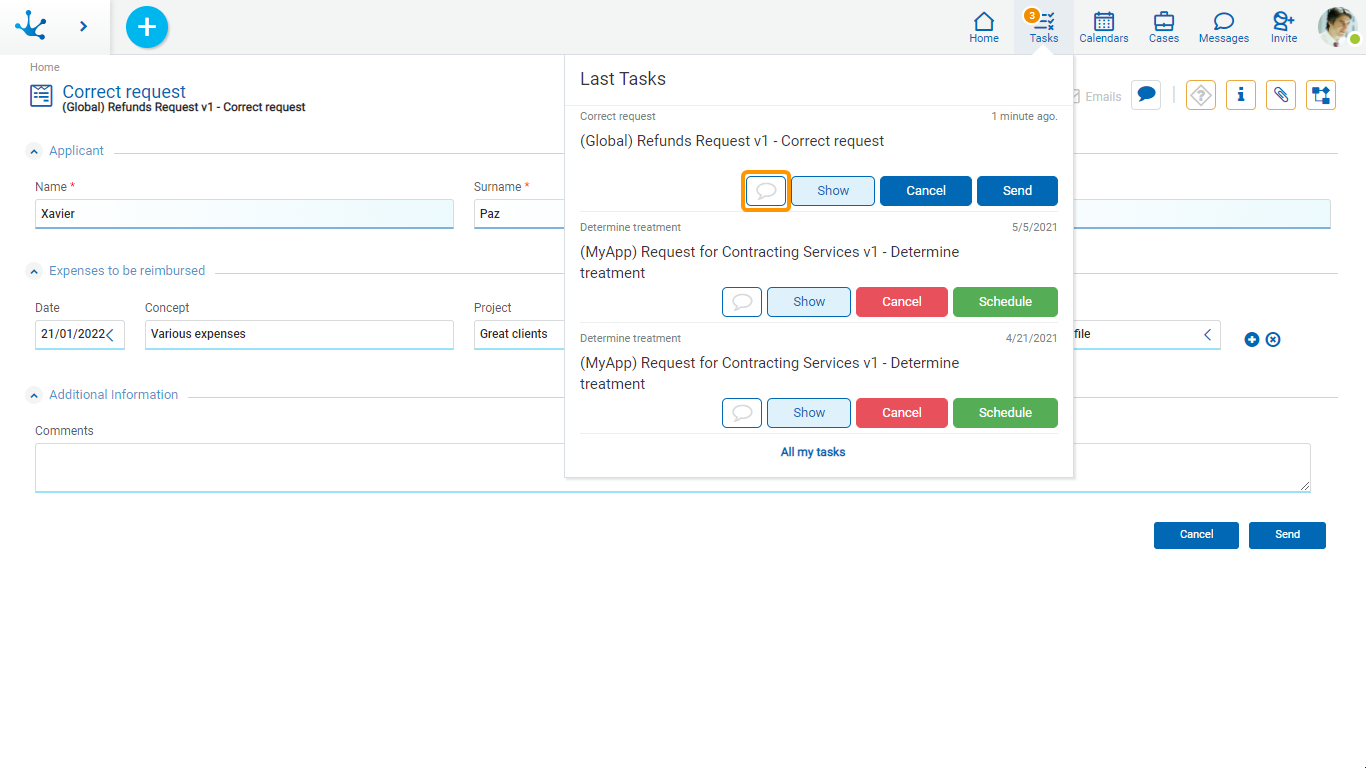This screenshot has width=1366, height=768.
Task: Open the process workflow diagram icon
Action: (1320, 95)
